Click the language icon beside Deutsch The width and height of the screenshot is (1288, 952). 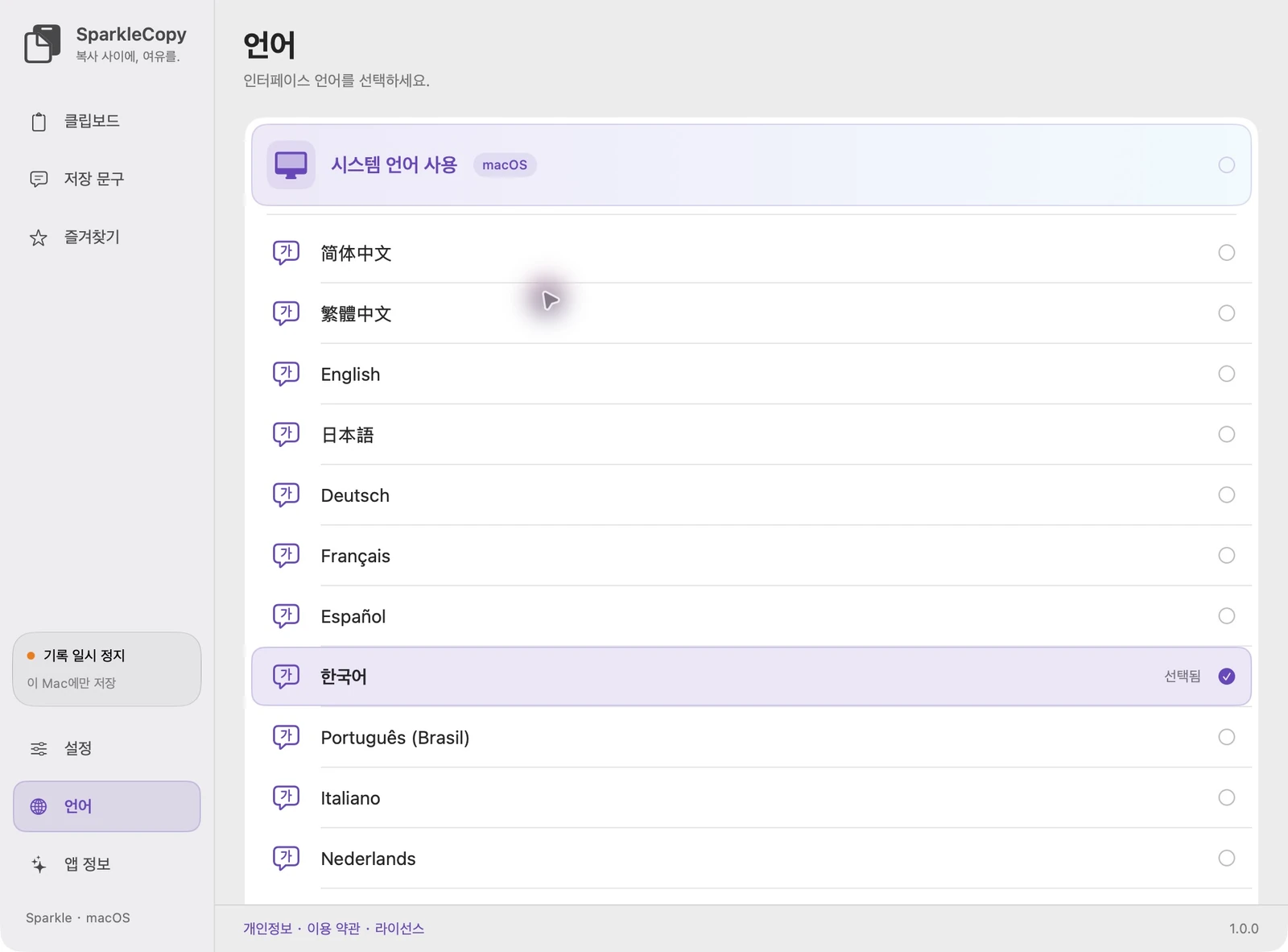286,495
